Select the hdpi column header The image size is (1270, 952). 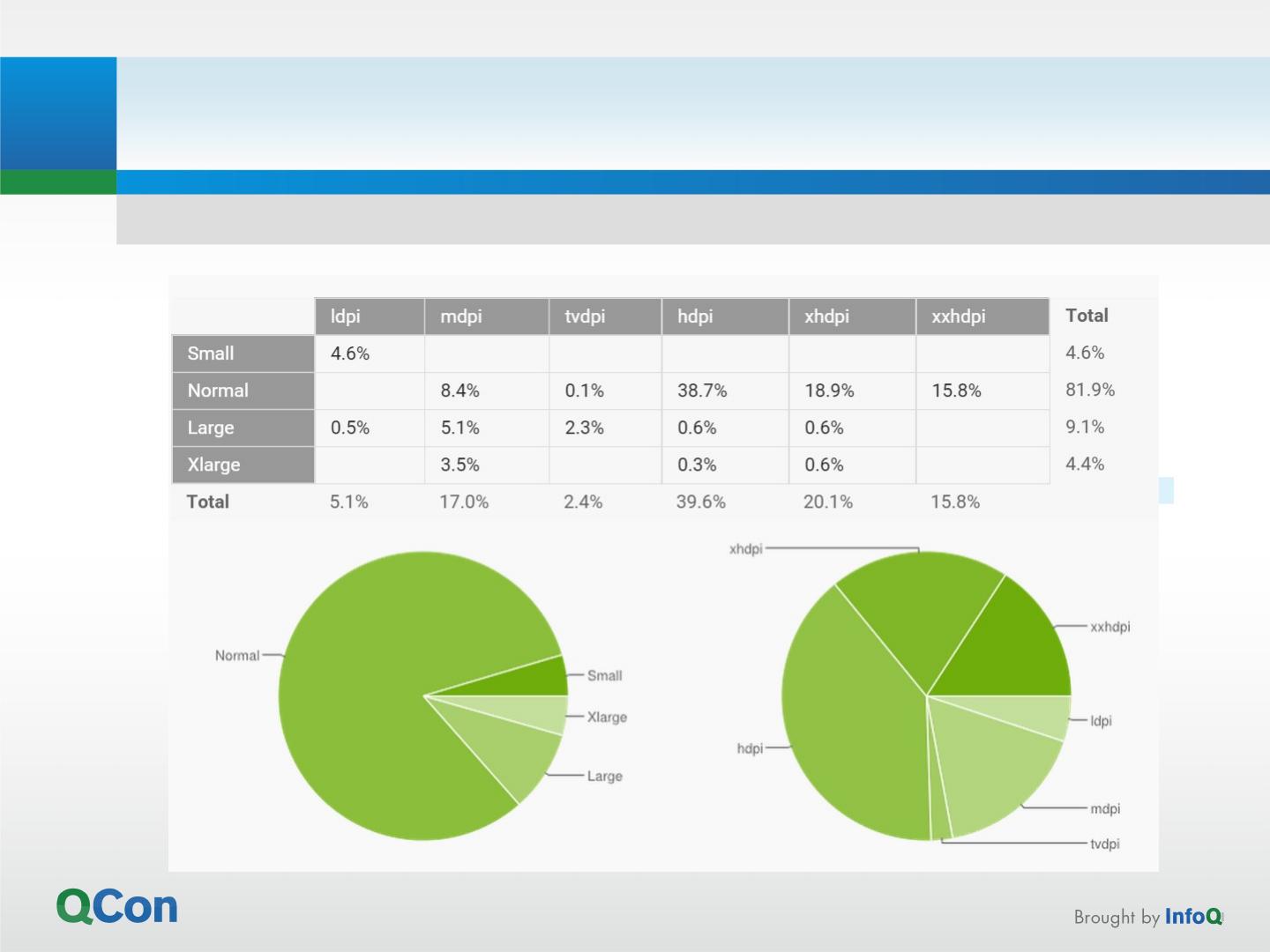725,316
